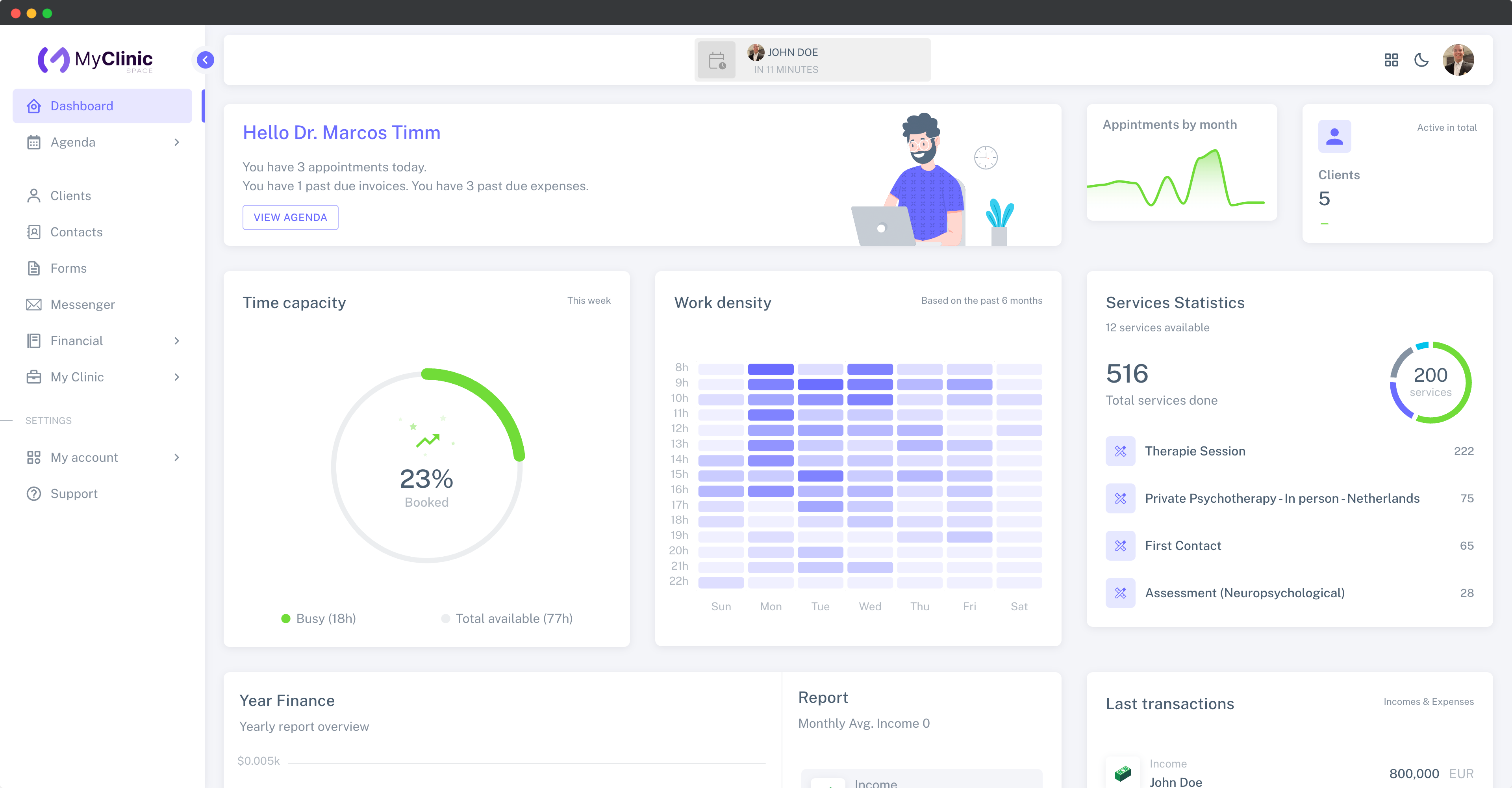This screenshot has width=1512, height=788.
Task: Open the Support link in the sidebar
Action: coord(73,494)
